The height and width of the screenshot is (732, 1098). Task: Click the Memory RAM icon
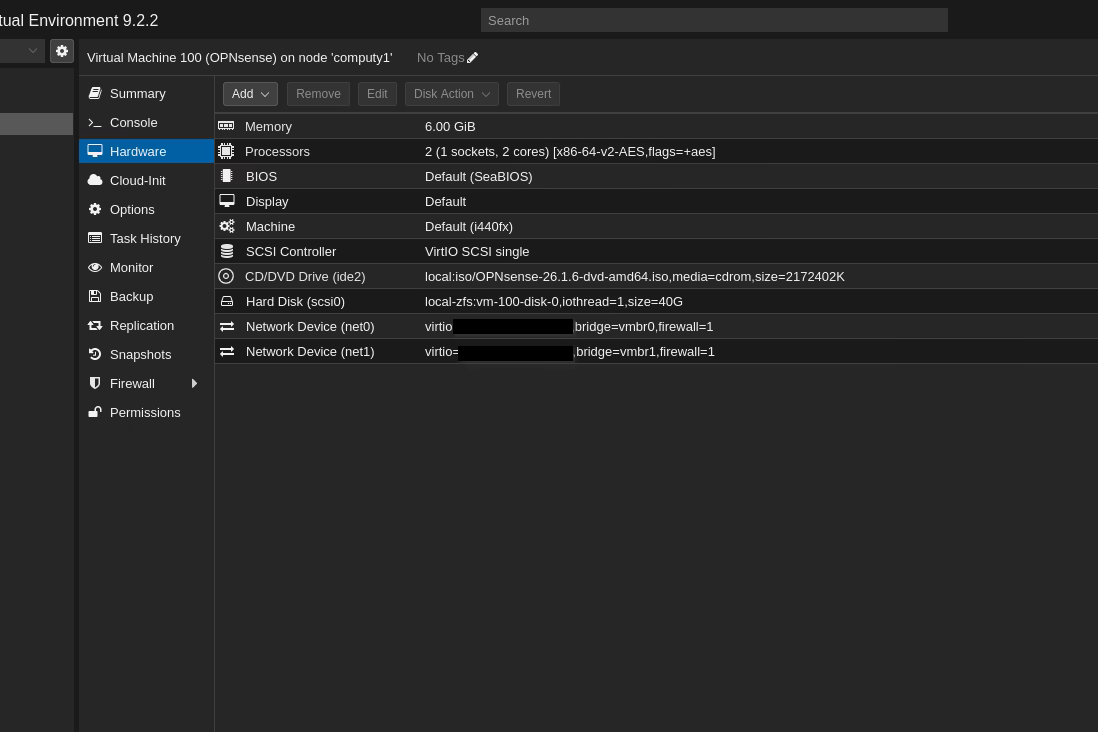(226, 126)
